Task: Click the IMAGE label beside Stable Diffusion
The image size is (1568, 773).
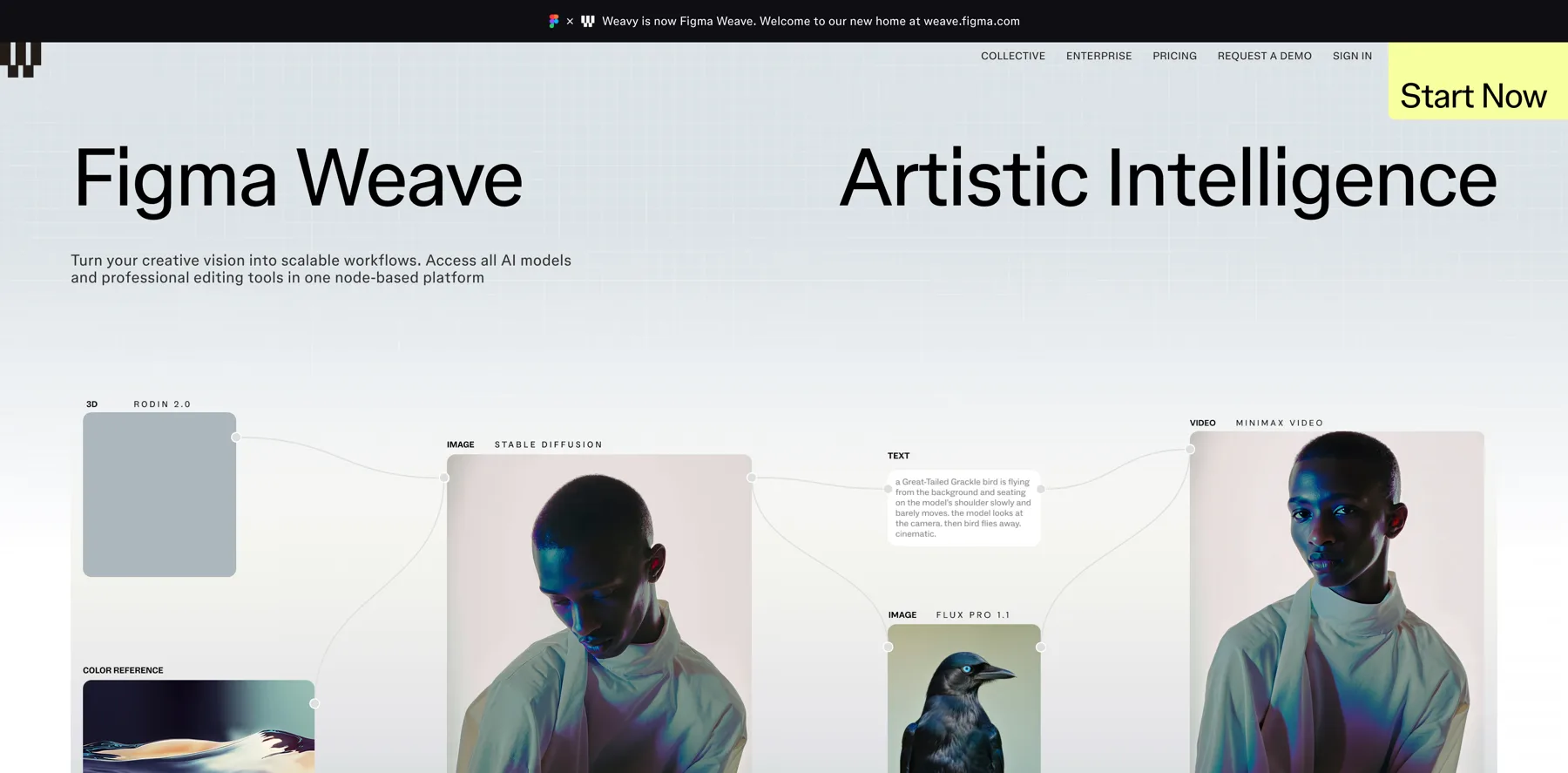Action: [461, 444]
